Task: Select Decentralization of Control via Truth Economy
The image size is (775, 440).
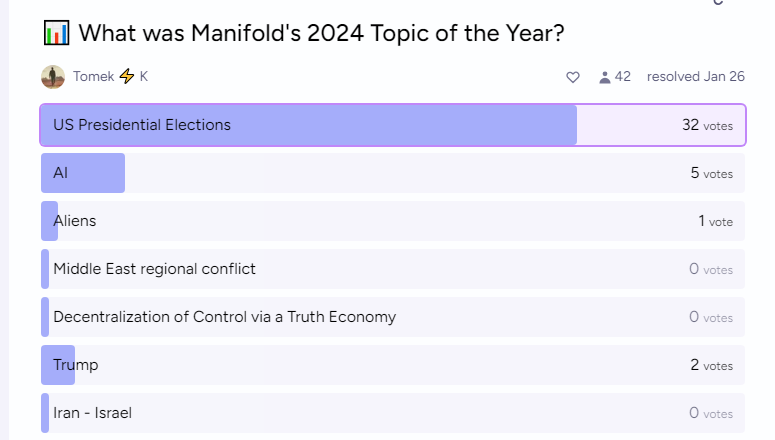Action: (393, 317)
